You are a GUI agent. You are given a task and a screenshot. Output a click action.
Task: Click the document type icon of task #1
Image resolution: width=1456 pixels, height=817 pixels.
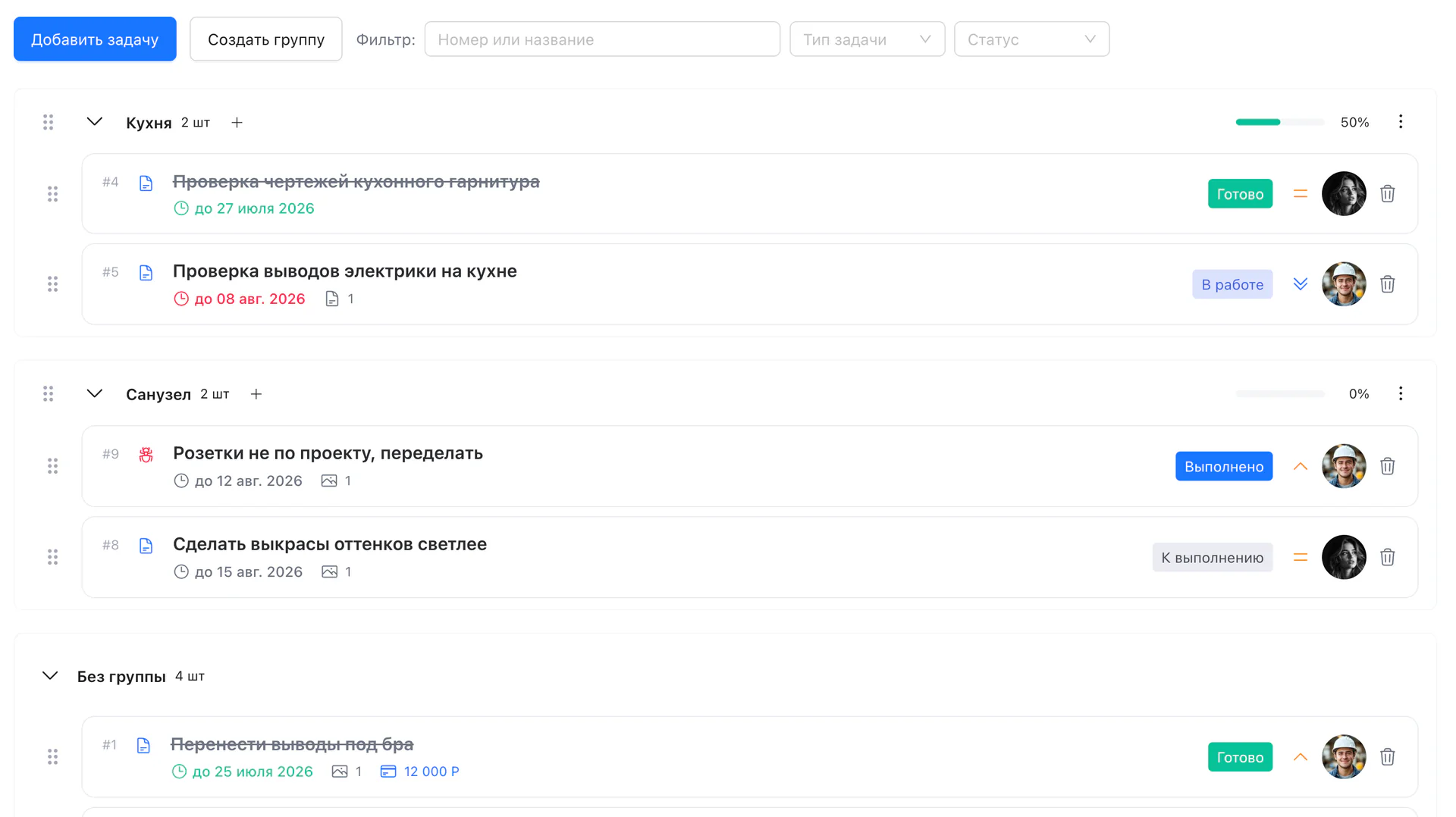pos(143,746)
